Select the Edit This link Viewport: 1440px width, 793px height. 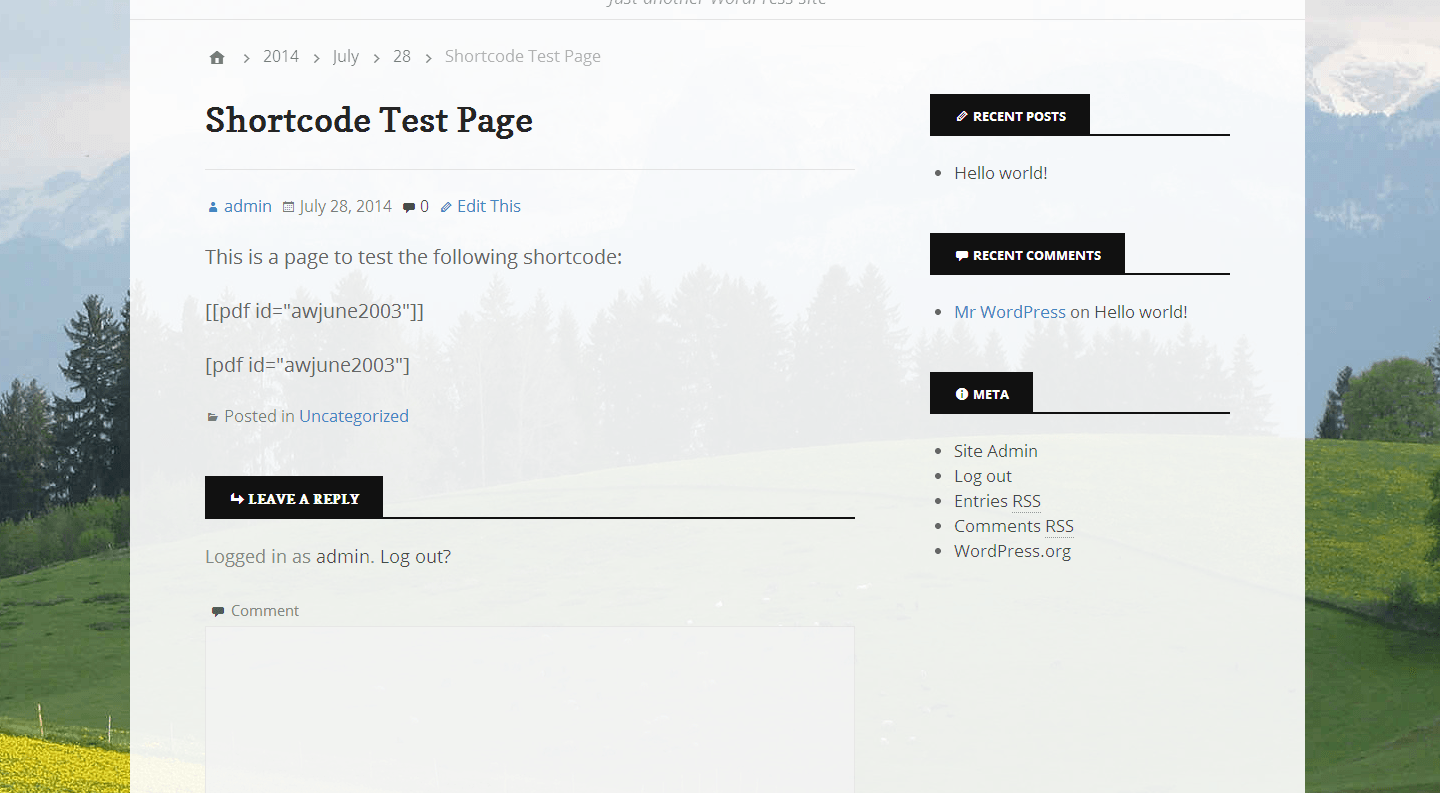pos(489,206)
